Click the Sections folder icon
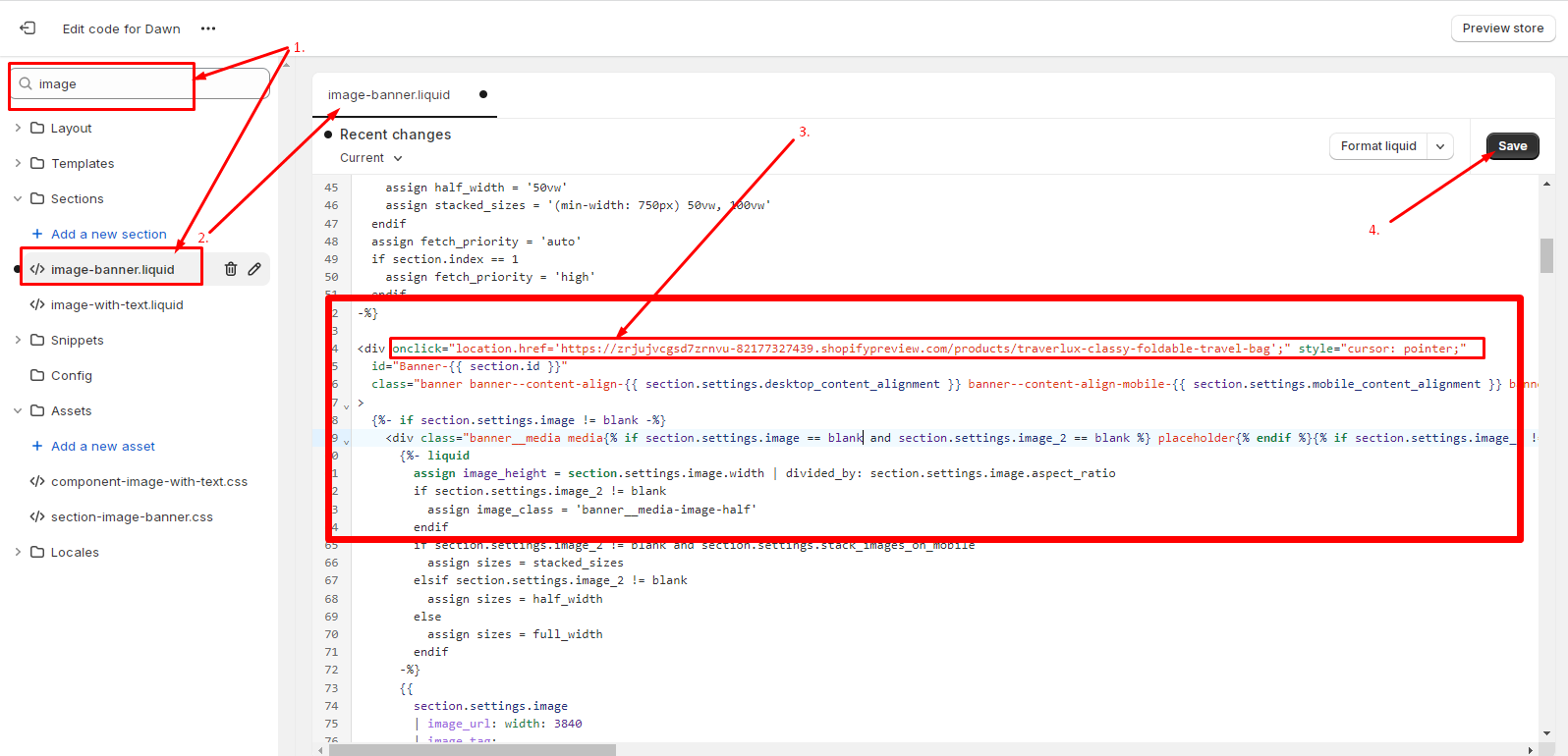This screenshot has width=1568, height=756. click(37, 199)
